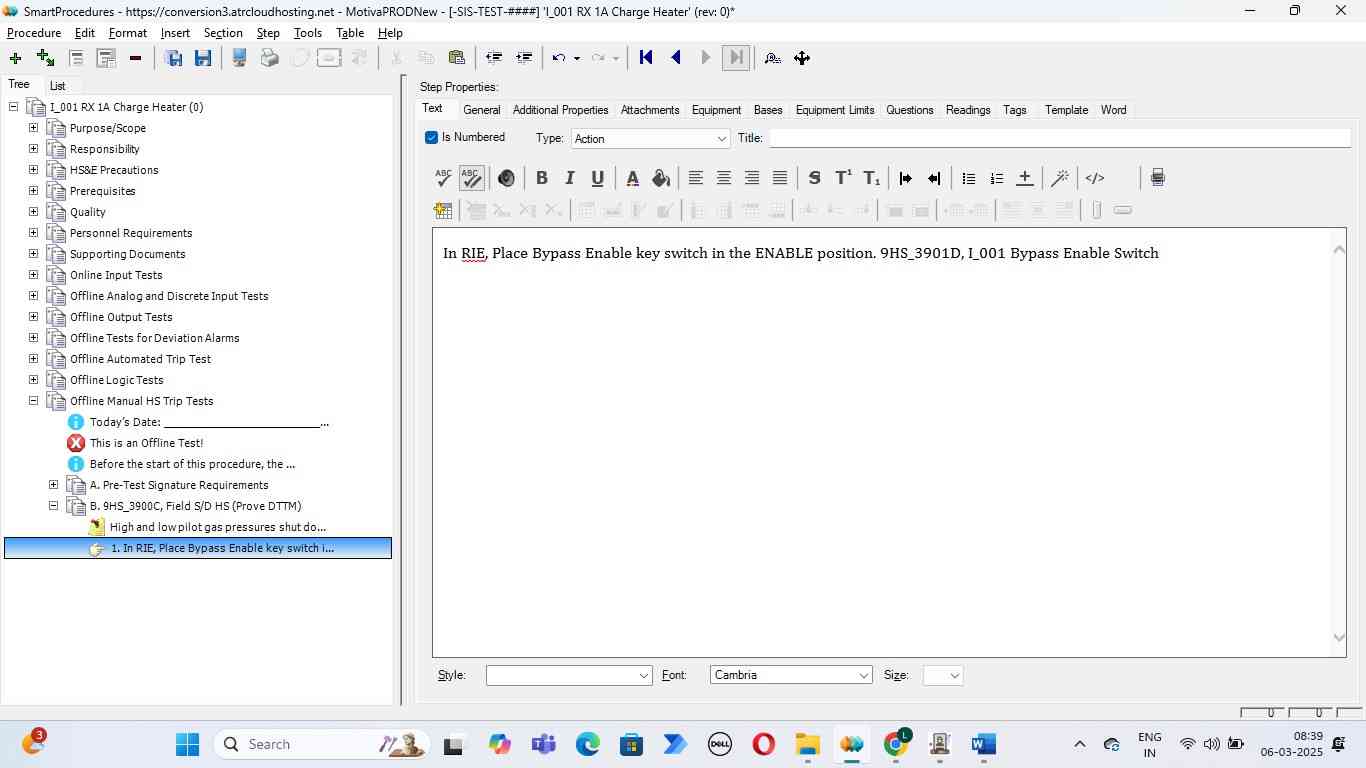Go to first step using the skip-back arrow
Image resolution: width=1366 pixels, height=768 pixels.
646,58
